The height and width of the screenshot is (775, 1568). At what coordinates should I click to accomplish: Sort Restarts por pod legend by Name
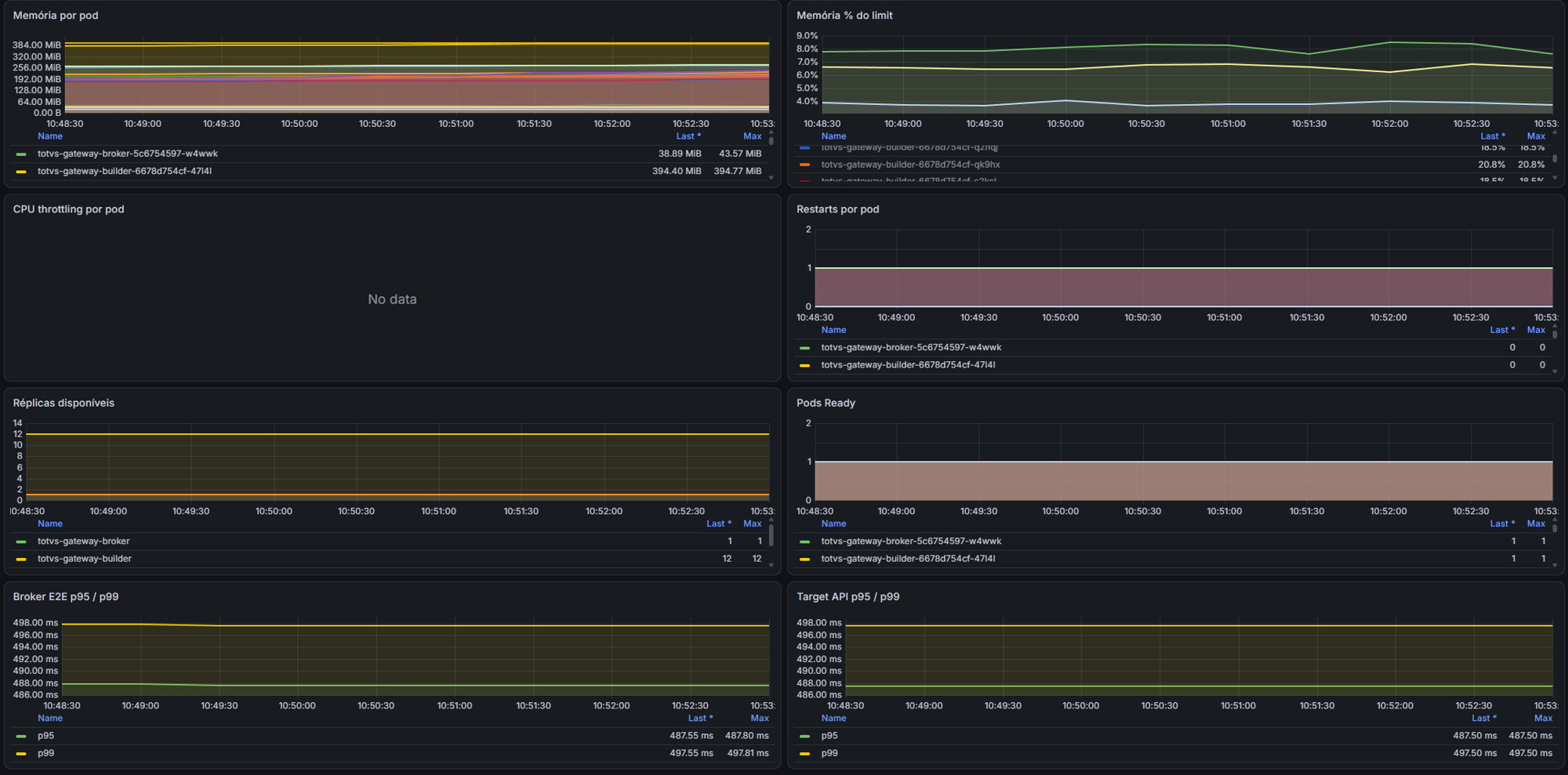pyautogui.click(x=833, y=330)
